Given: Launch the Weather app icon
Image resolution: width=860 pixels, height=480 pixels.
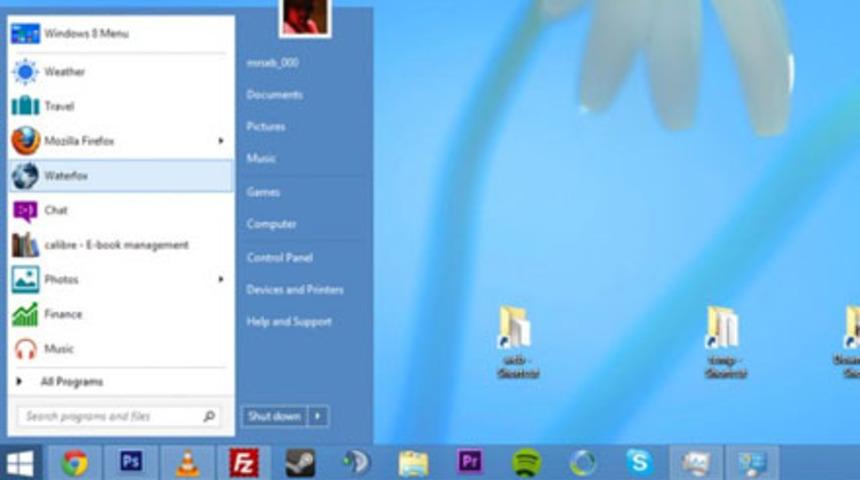Looking at the screenshot, I should (25, 72).
